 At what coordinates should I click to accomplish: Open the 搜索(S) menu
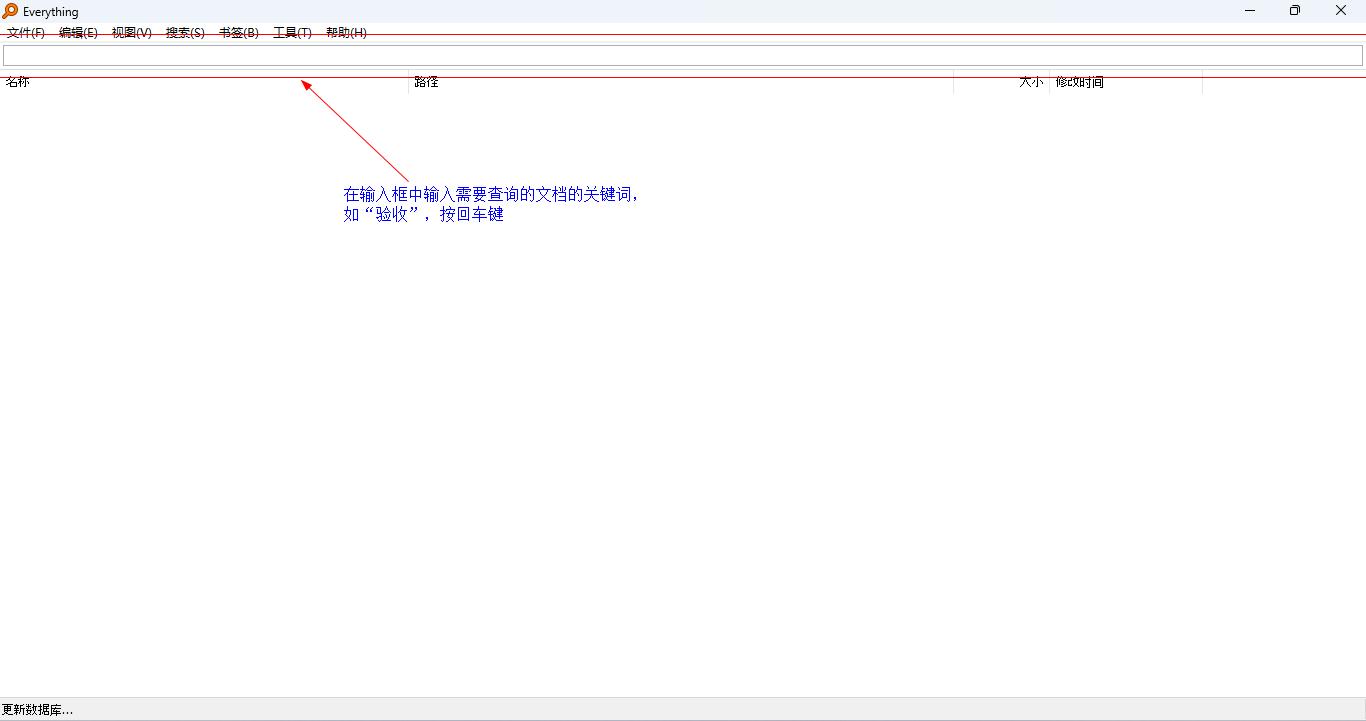tap(185, 33)
